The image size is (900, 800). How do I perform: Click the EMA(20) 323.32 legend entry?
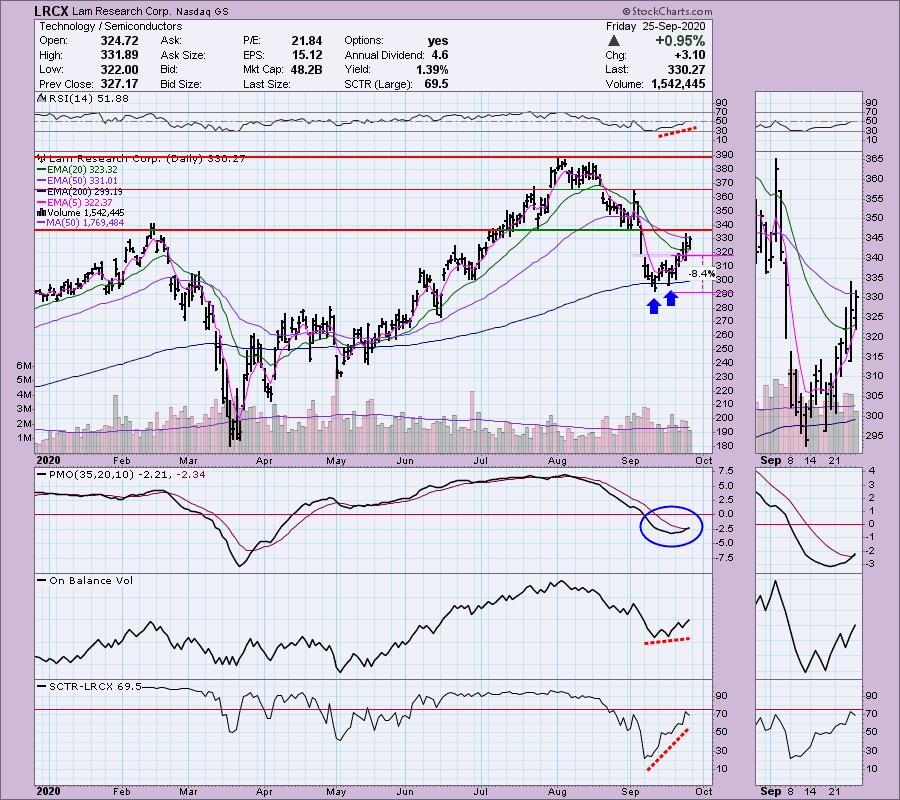coord(77,170)
